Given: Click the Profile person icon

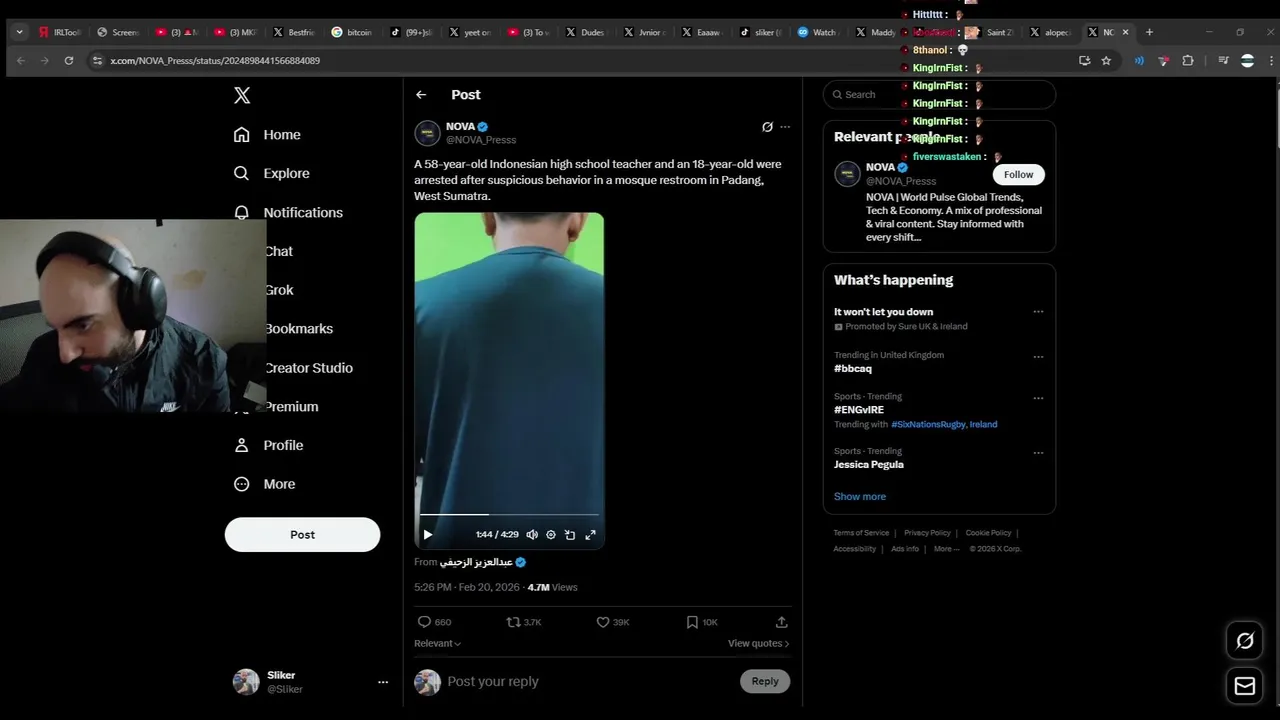Looking at the screenshot, I should point(241,445).
